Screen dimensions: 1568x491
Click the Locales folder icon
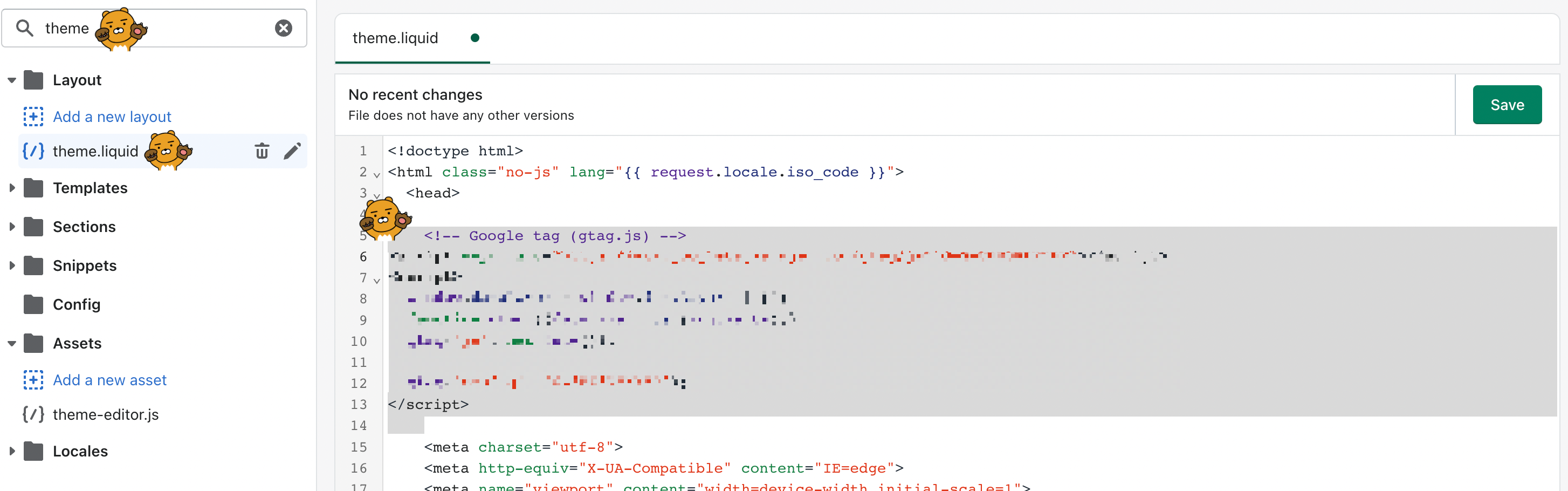(x=33, y=451)
